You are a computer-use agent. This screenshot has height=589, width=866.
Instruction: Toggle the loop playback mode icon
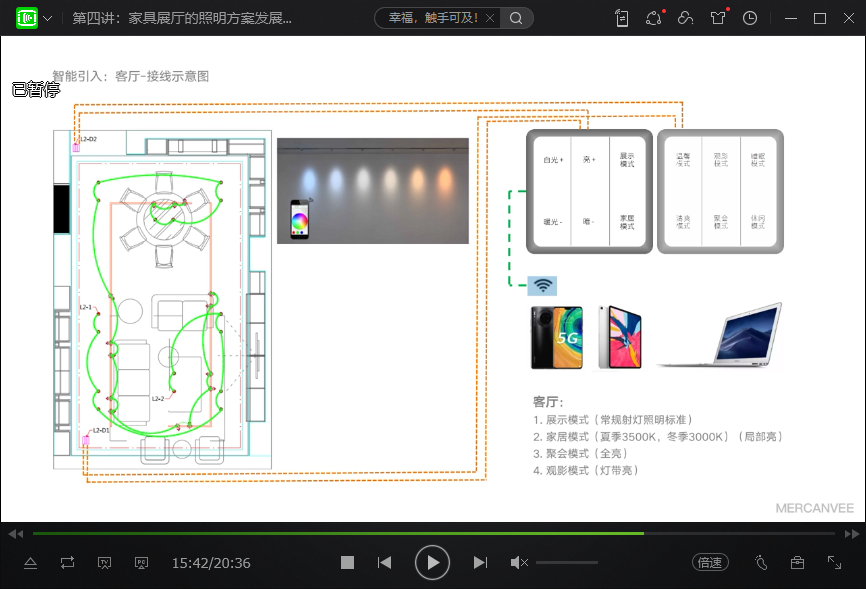(x=67, y=563)
